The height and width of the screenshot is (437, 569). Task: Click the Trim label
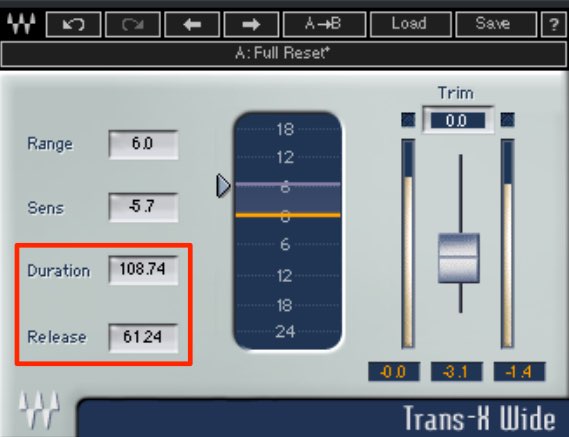[x=456, y=93]
